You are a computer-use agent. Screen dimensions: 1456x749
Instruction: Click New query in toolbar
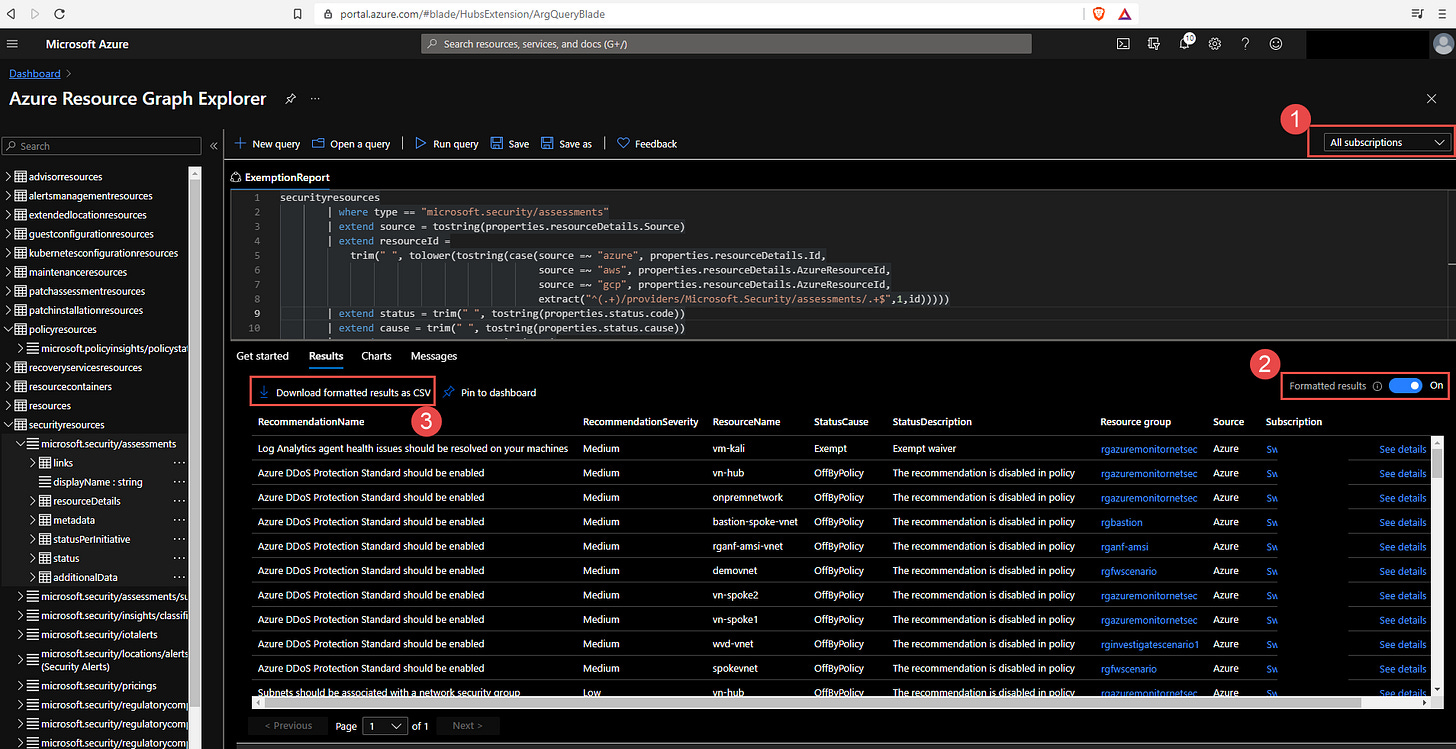pos(268,144)
